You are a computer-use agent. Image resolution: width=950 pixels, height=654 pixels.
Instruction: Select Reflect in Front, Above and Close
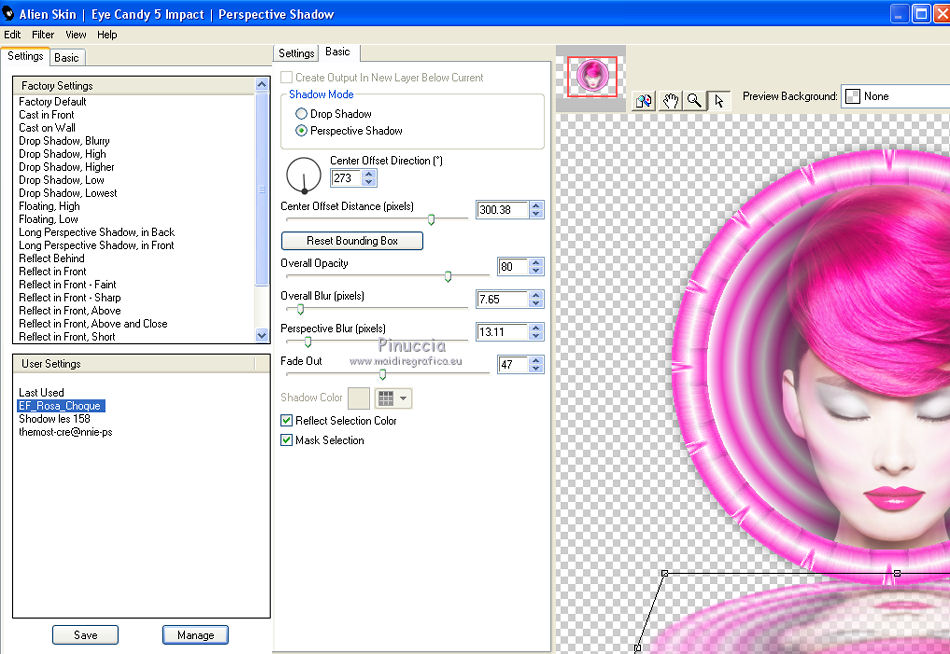[x=93, y=324]
